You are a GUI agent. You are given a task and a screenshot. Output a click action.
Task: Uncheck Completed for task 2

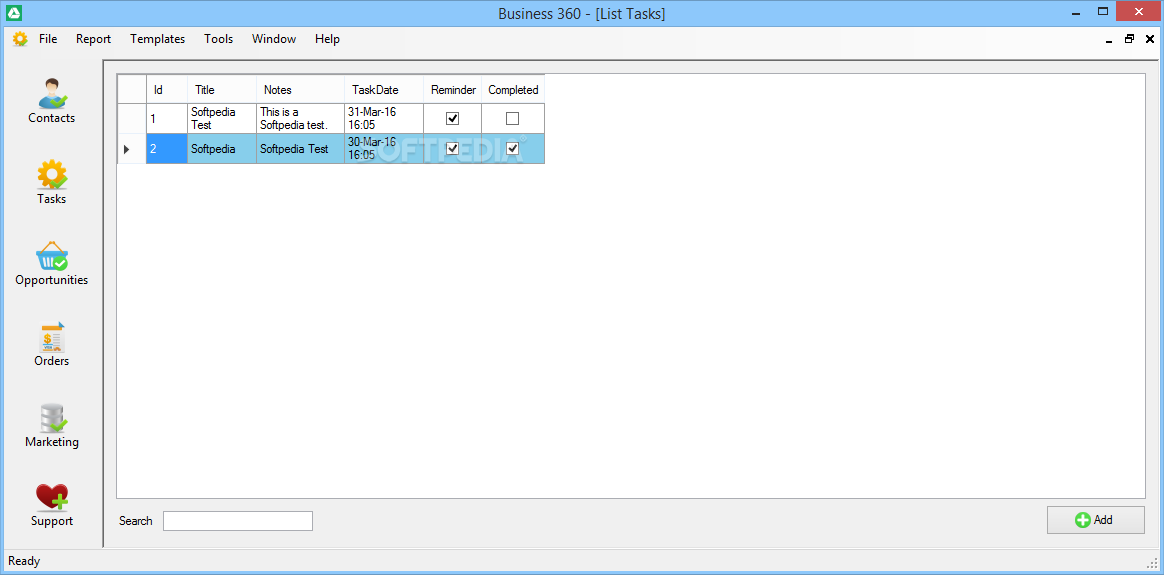tap(512, 148)
